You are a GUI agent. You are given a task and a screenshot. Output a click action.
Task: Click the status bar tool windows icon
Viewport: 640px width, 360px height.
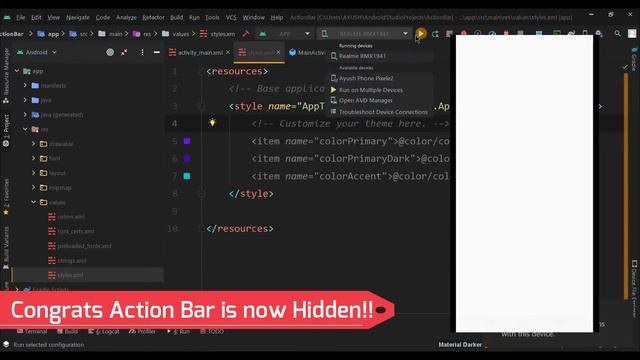click(x=6, y=344)
